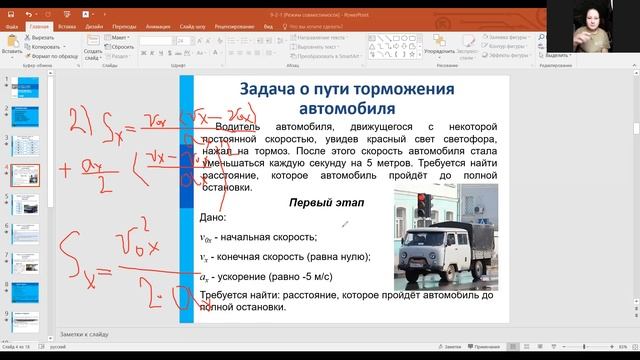Open the font name combo box
The height and width of the screenshot is (360, 640).
[157, 41]
